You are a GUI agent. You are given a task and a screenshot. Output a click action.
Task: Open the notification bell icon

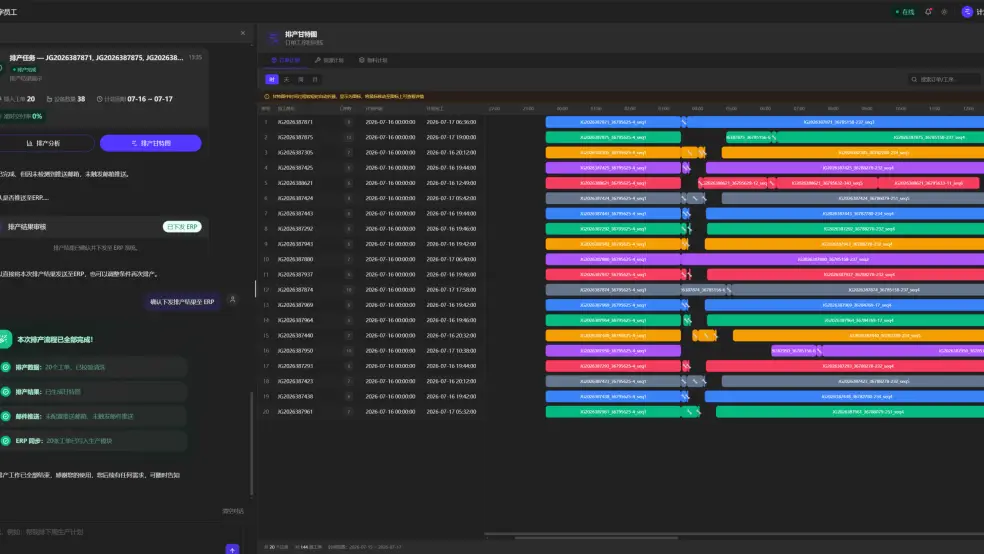click(928, 11)
